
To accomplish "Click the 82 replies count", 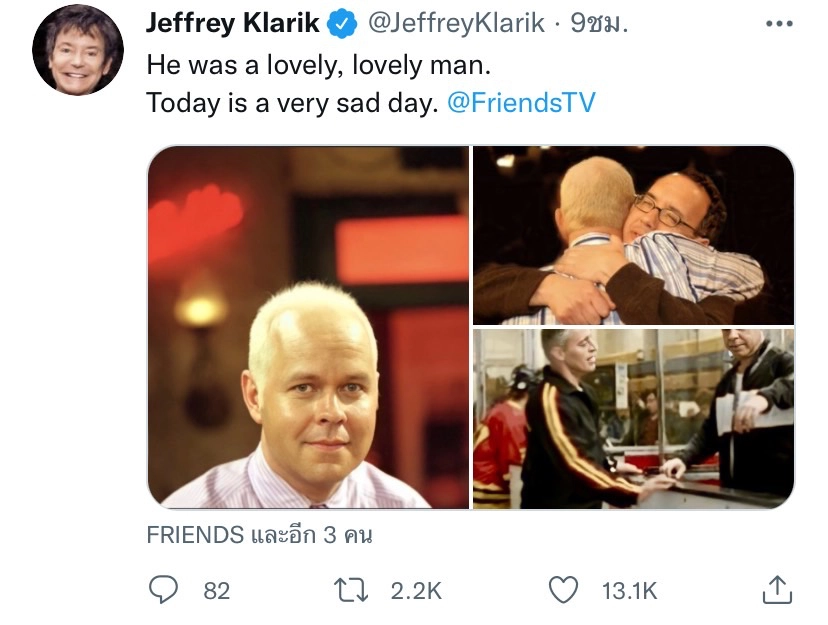I will [x=217, y=591].
